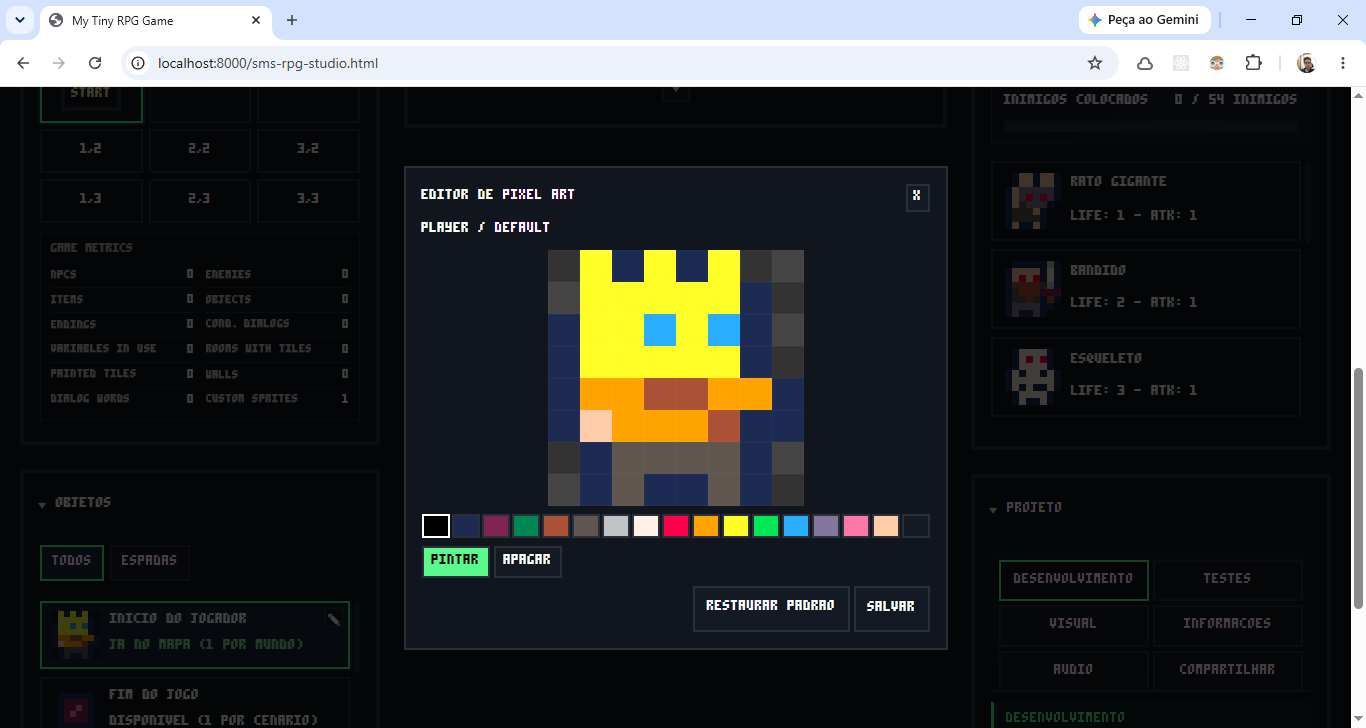
Task: Pick the peach skin-tone swatch
Action: coord(886,526)
